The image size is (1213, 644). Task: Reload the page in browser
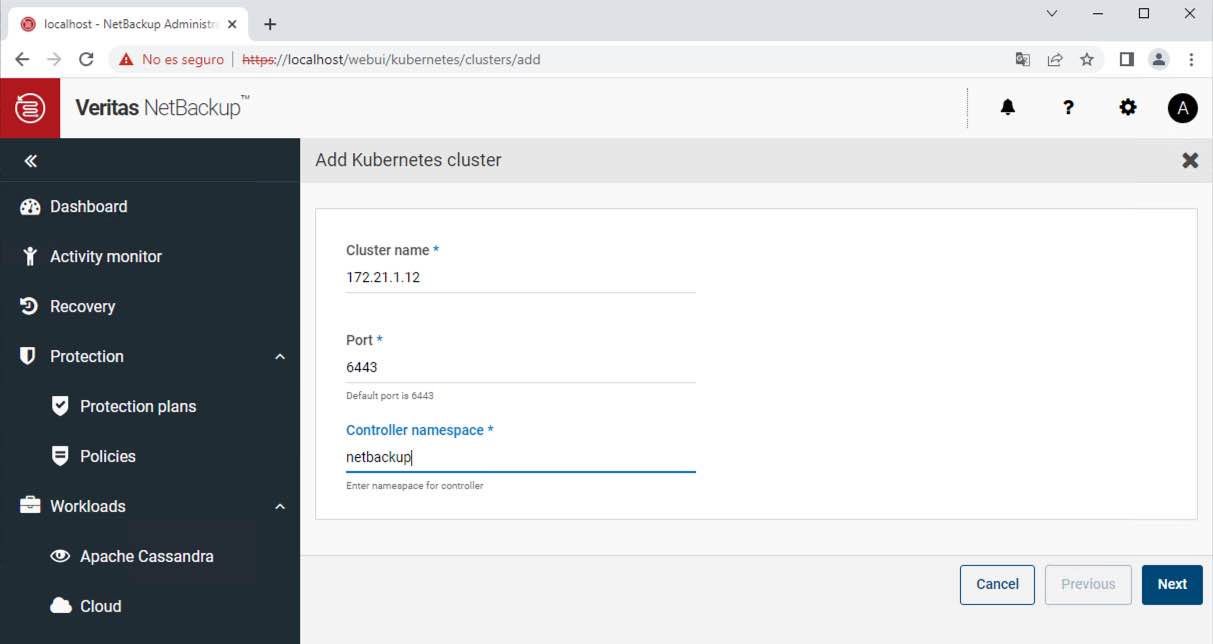point(86,59)
